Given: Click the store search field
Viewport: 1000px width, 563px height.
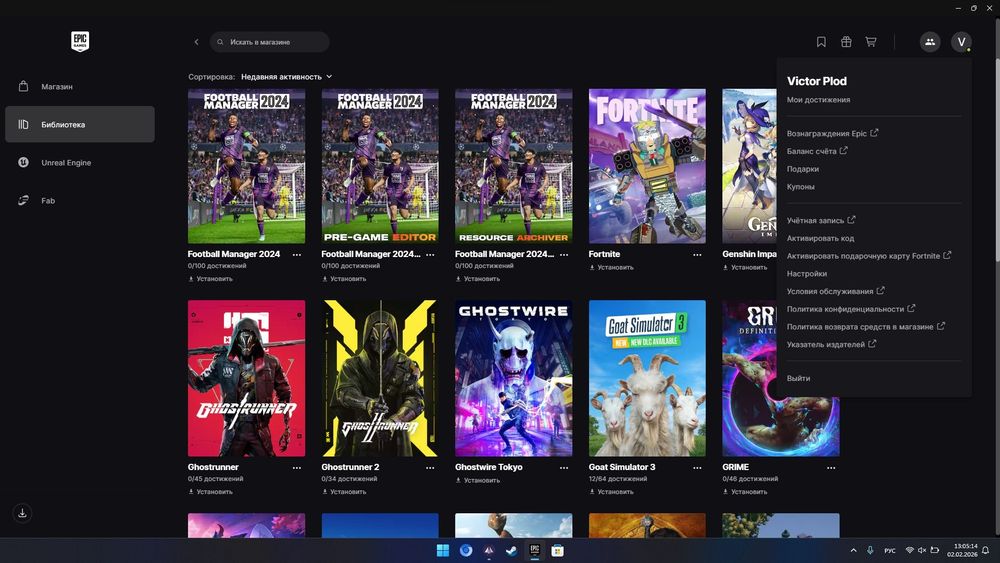Looking at the screenshot, I should coord(269,42).
